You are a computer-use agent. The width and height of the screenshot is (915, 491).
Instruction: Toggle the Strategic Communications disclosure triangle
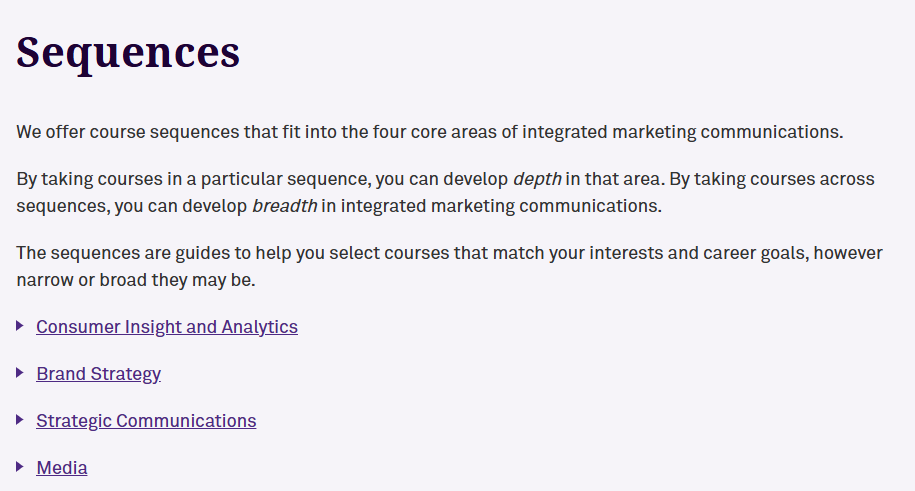tap(20, 420)
